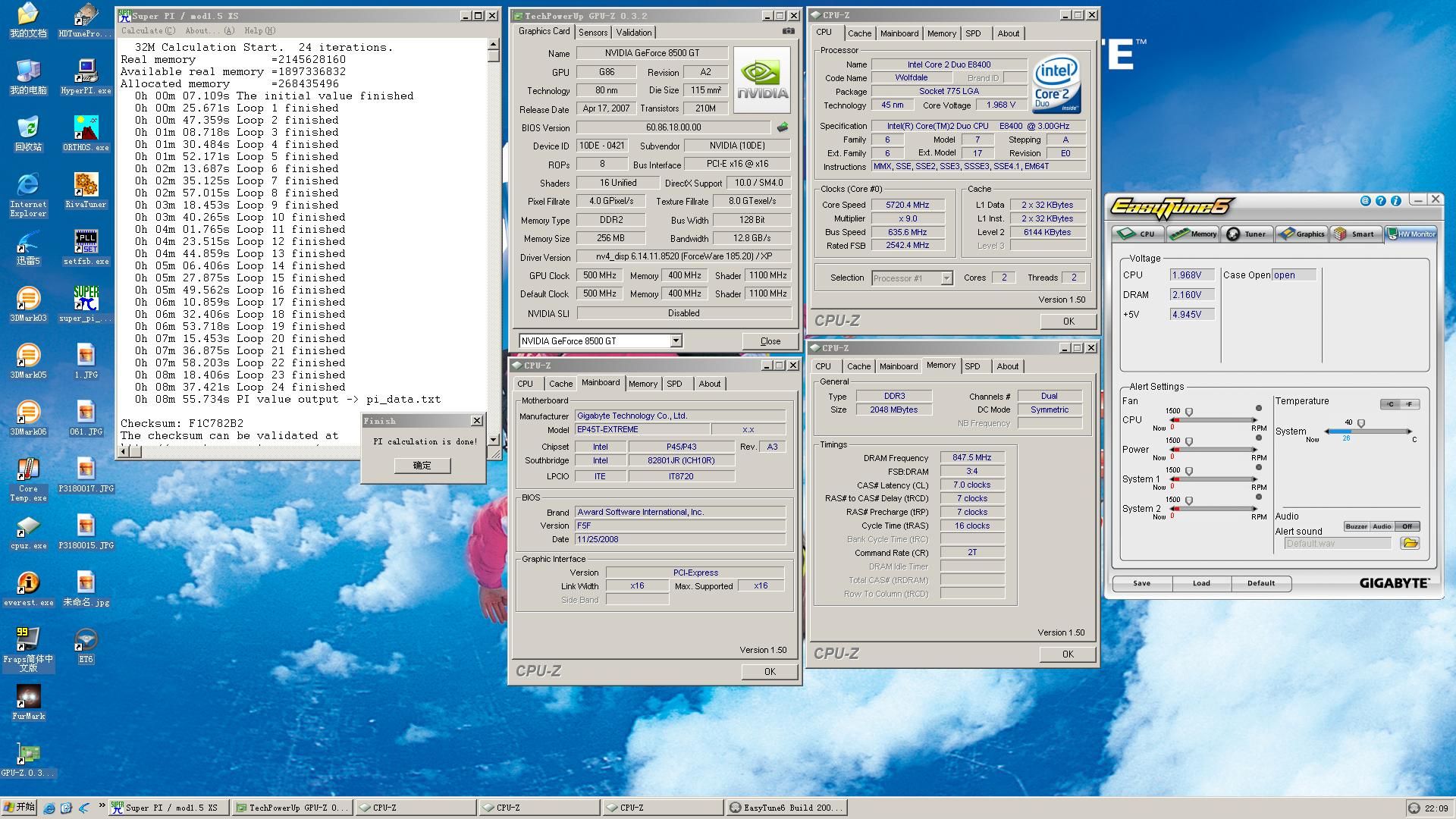Viewport: 1456px width, 819px height.
Task: Open the HyperPI.exe desktop icon
Action: [86, 77]
